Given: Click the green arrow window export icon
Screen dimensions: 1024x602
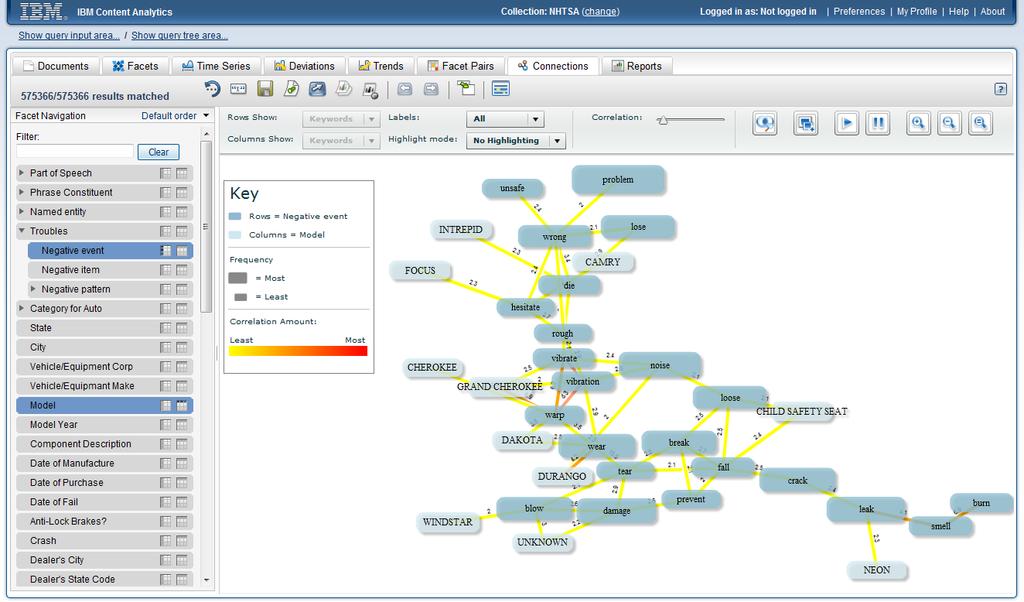Looking at the screenshot, I should (x=466, y=88).
